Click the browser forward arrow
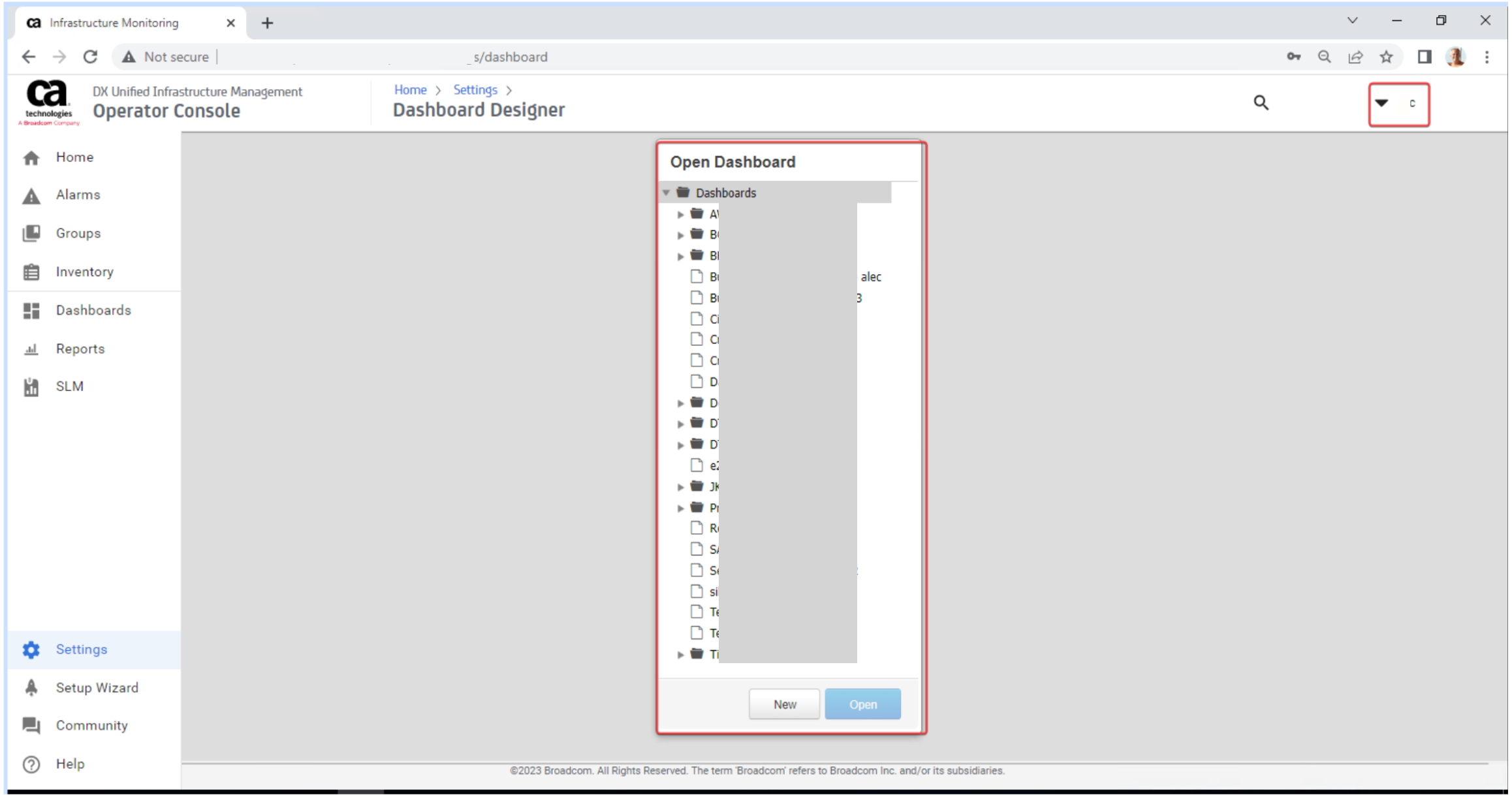 [59, 57]
